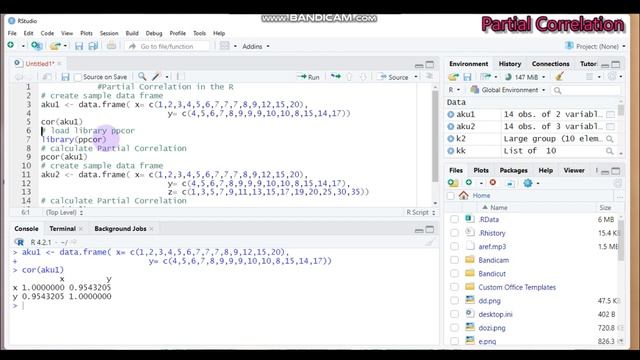The height and width of the screenshot is (360, 640).
Task: Open the More gear dropdown in Files pane
Action: [531, 183]
